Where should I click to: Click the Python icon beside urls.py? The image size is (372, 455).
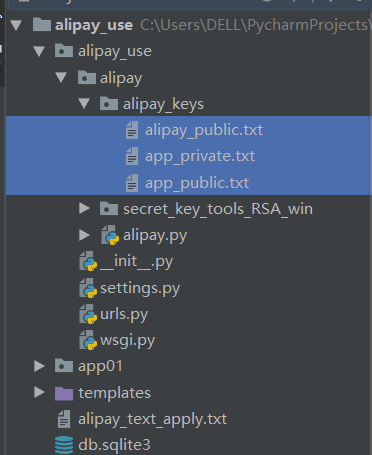(88, 314)
